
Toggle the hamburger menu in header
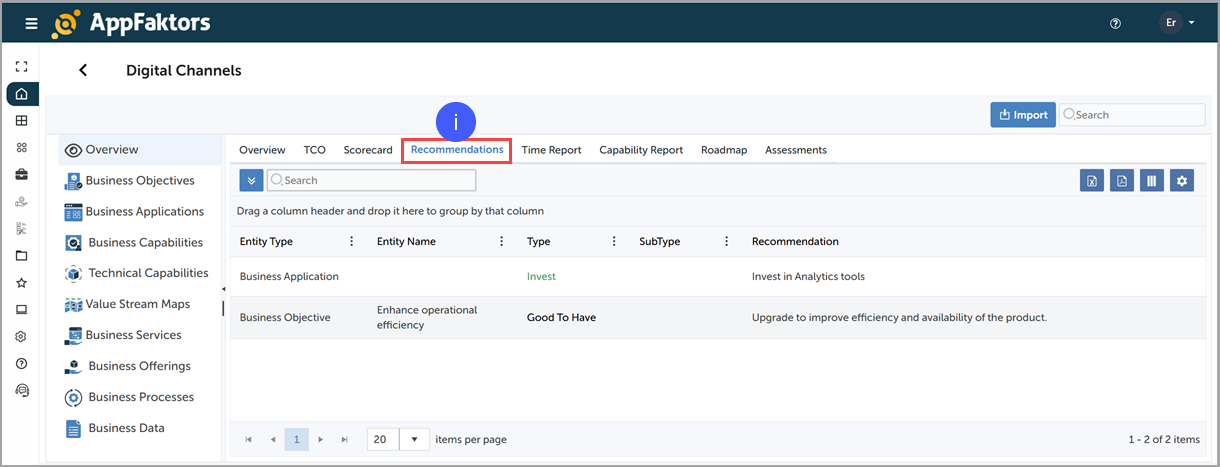tap(31, 23)
